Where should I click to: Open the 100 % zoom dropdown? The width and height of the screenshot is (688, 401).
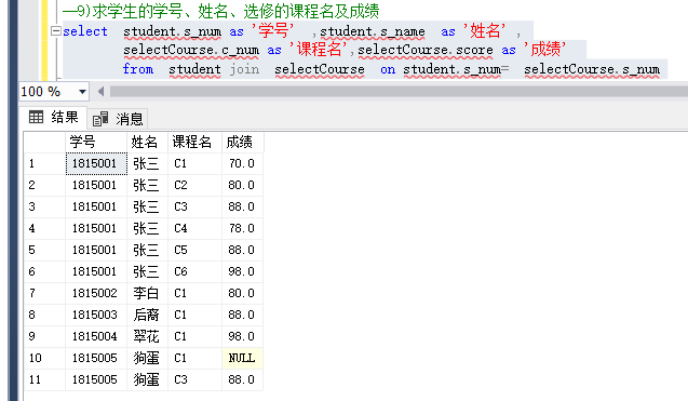pos(82,92)
